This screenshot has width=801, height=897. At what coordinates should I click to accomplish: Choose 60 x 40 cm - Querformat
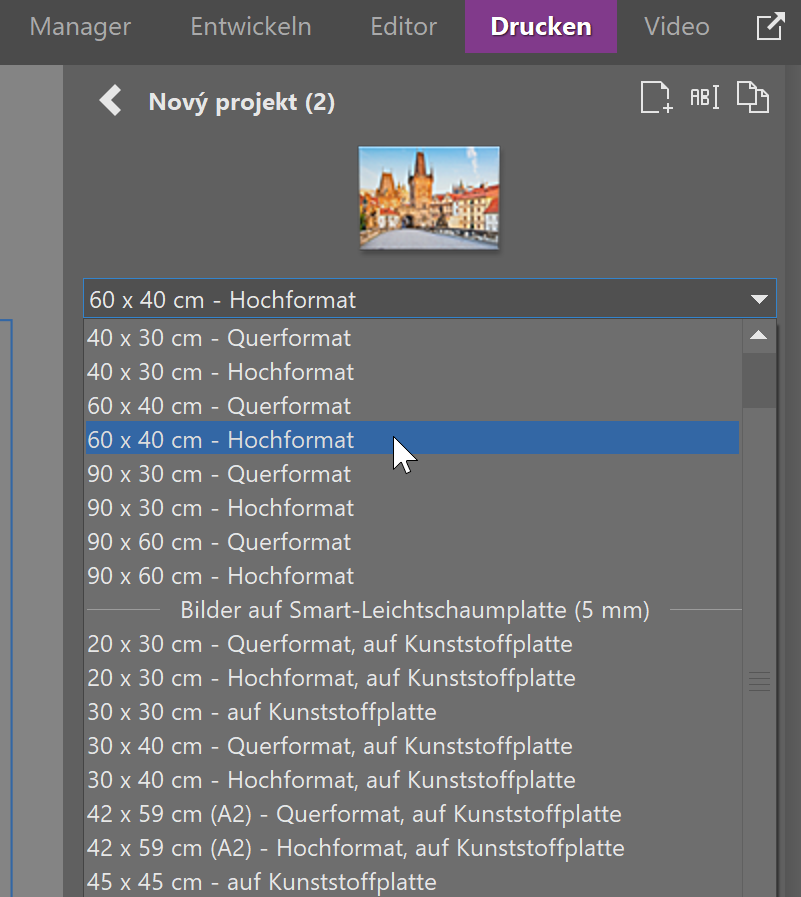pos(219,406)
